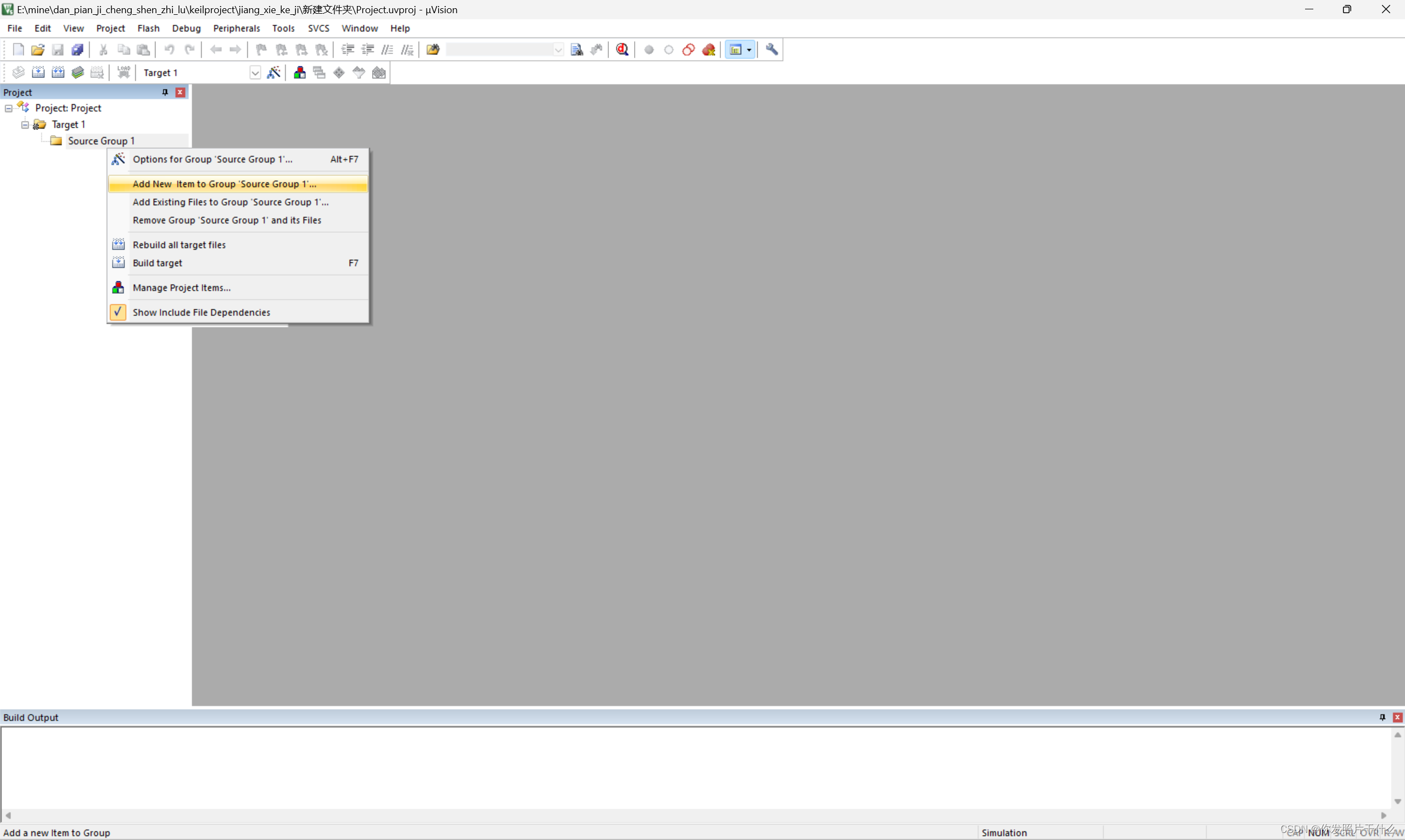Viewport: 1405px width, 840px height.
Task: Open Options for Target wand icon
Action: coord(273,72)
